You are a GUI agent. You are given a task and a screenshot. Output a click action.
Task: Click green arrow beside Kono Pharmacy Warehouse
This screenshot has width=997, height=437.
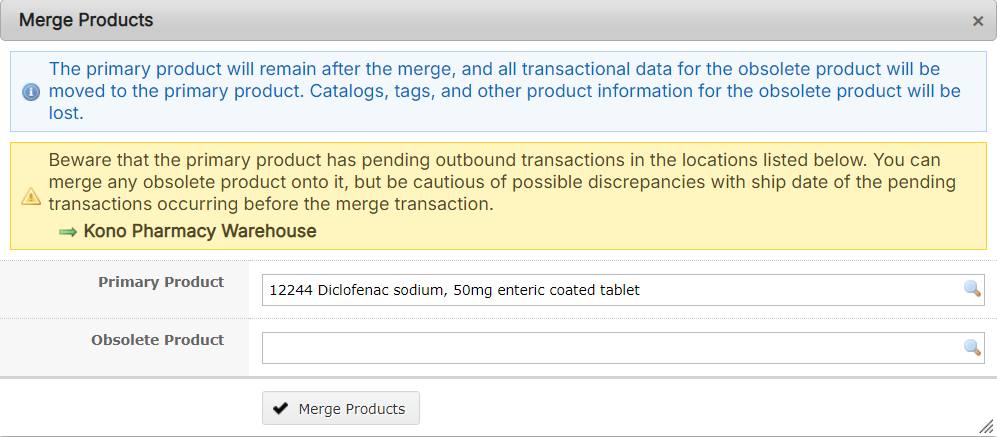click(x=68, y=232)
